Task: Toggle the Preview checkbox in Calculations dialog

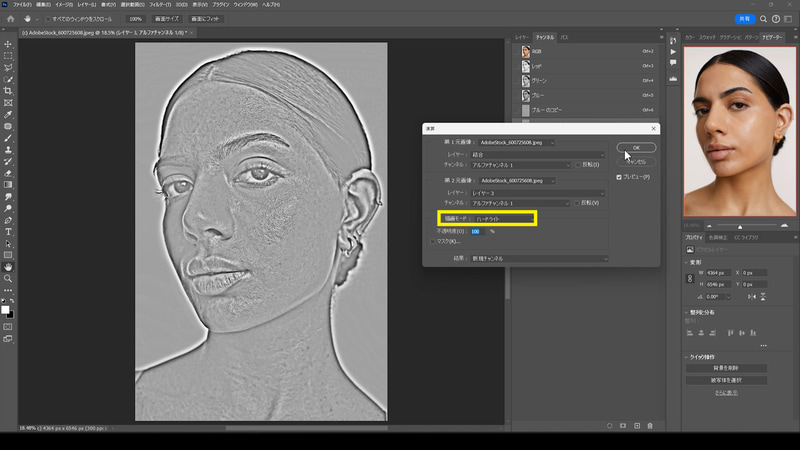Action: click(620, 177)
